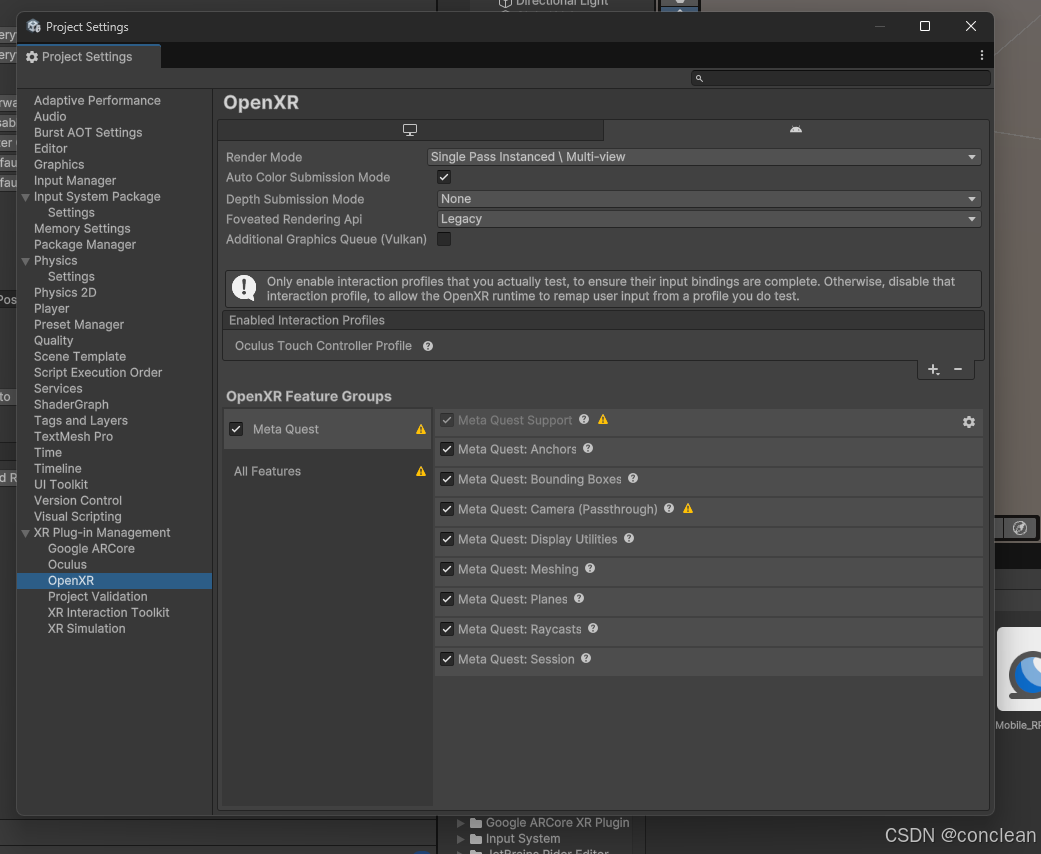Switch to the Android platform tab
This screenshot has width=1041, height=854.
coord(795,129)
